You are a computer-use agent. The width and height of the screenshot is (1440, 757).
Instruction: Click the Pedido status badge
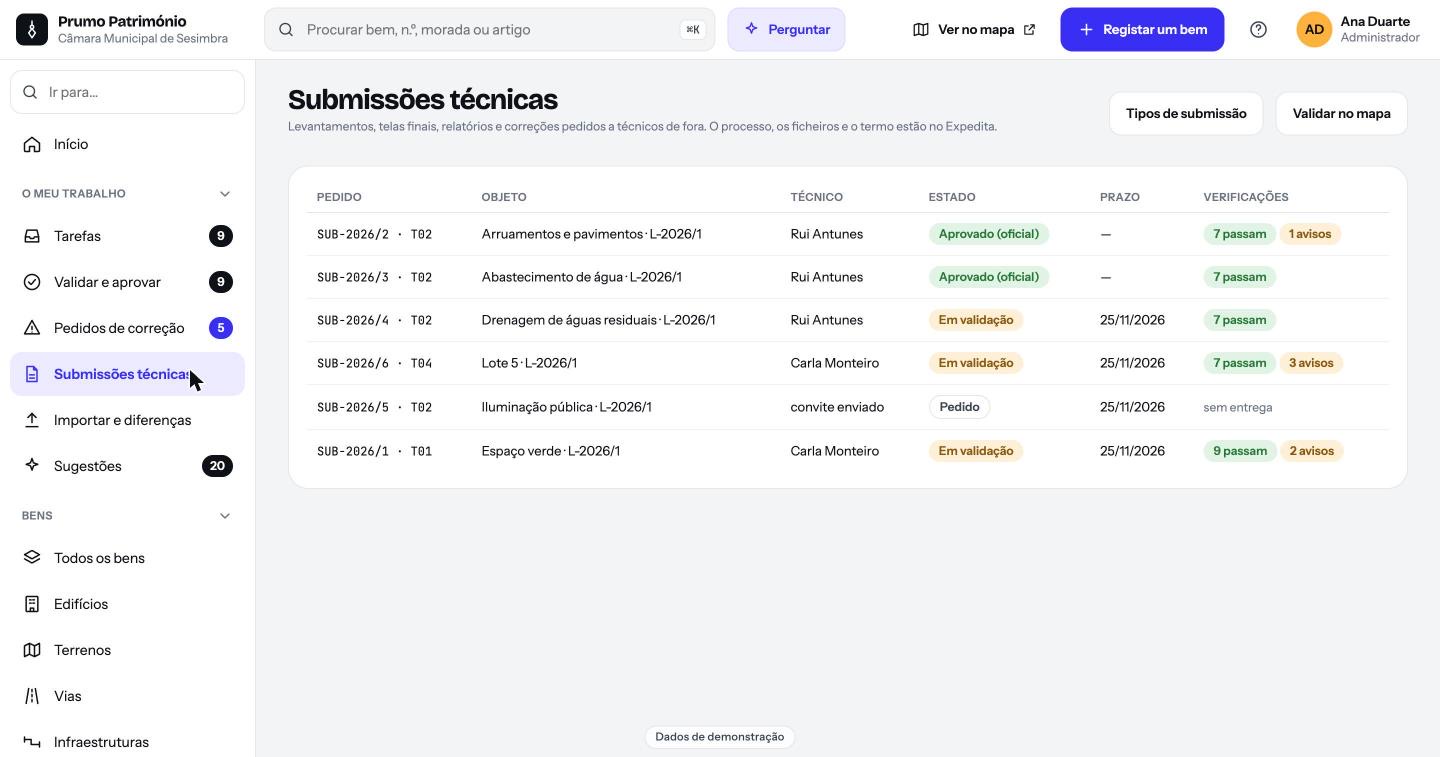pyautogui.click(x=960, y=408)
